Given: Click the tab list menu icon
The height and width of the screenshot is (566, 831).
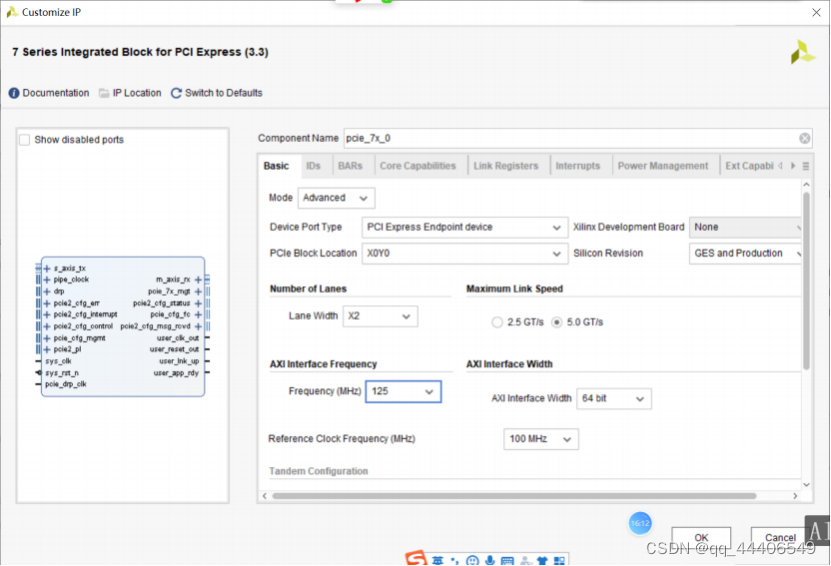Looking at the screenshot, I should [806, 166].
